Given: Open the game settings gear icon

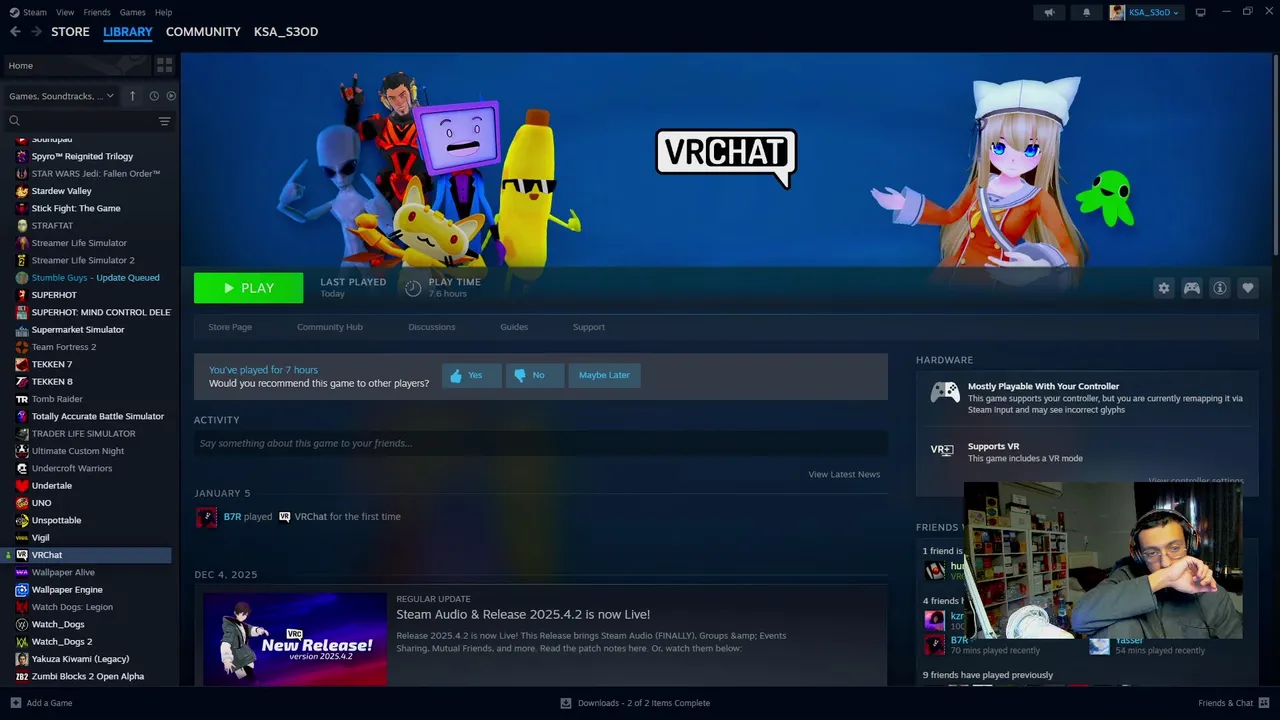Looking at the screenshot, I should point(1163,288).
